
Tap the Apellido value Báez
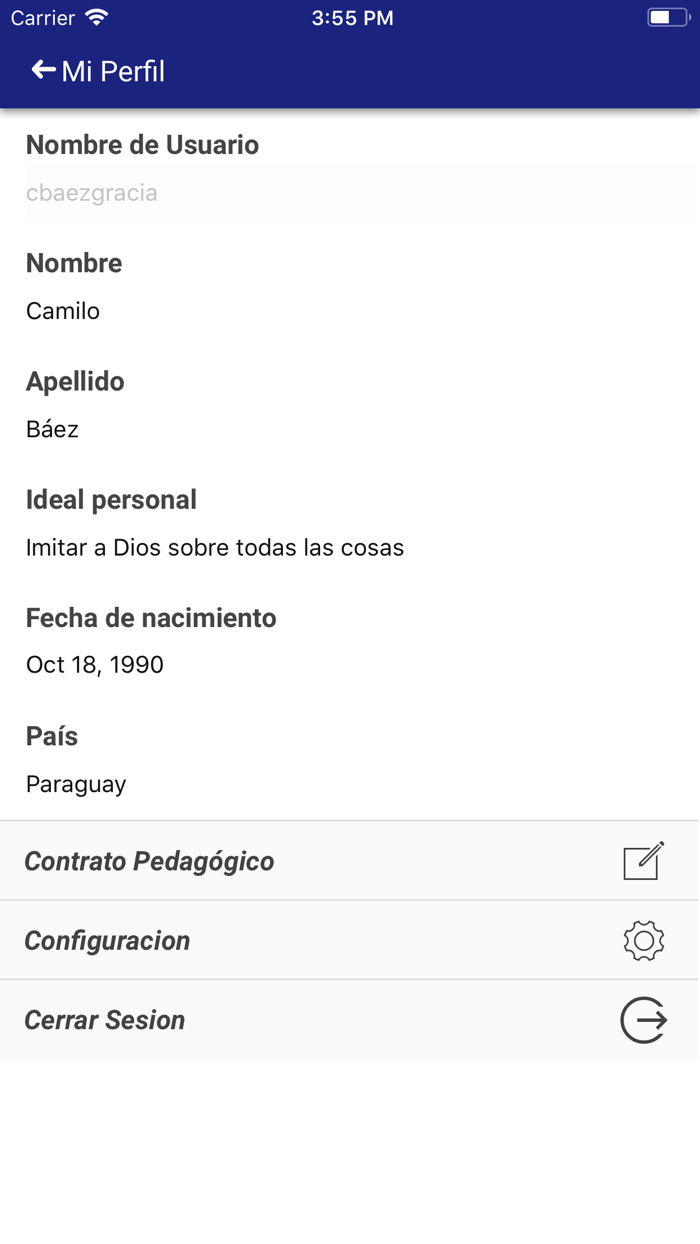[x=49, y=429]
